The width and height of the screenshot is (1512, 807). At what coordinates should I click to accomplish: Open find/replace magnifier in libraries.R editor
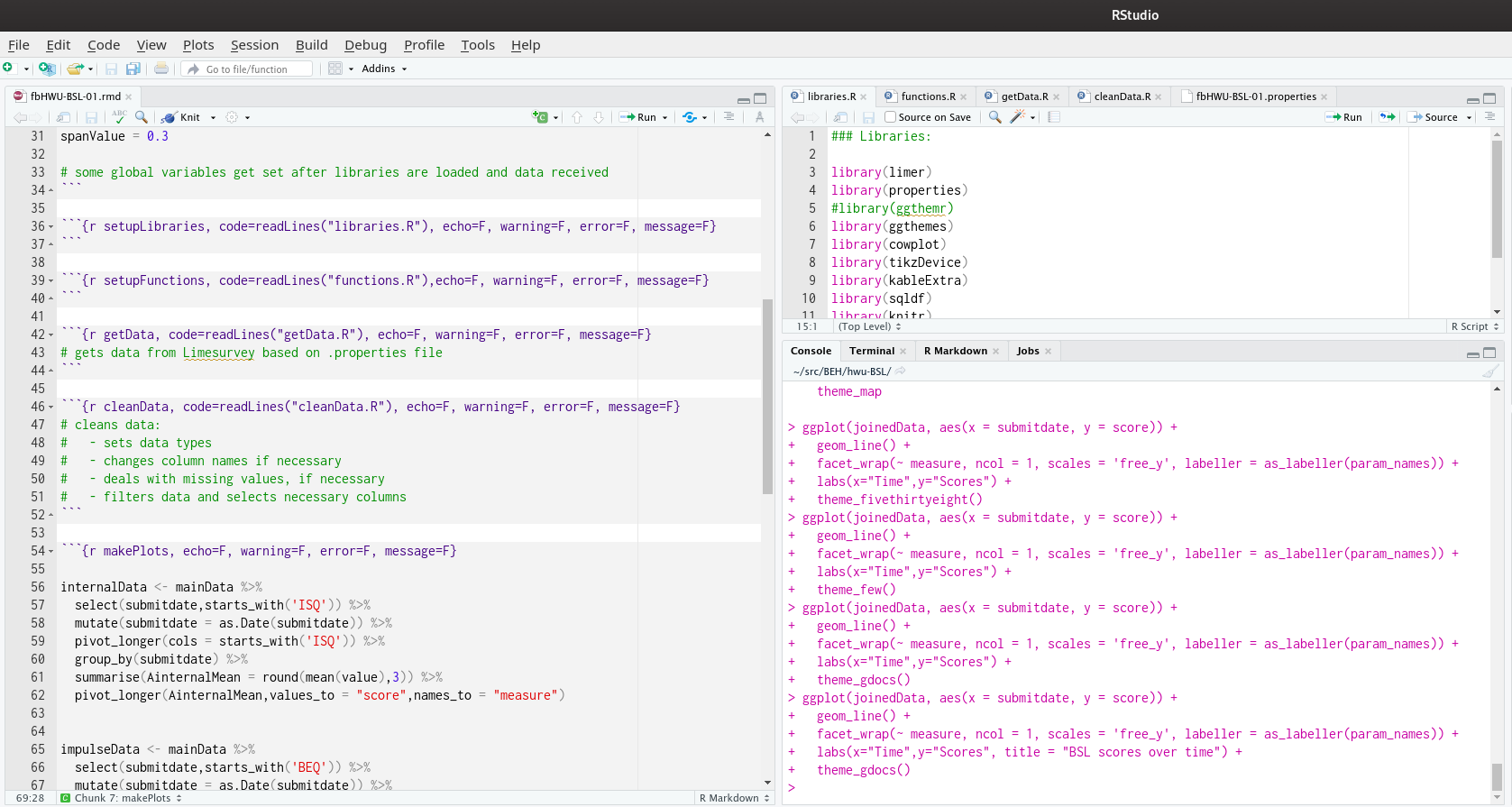point(995,117)
